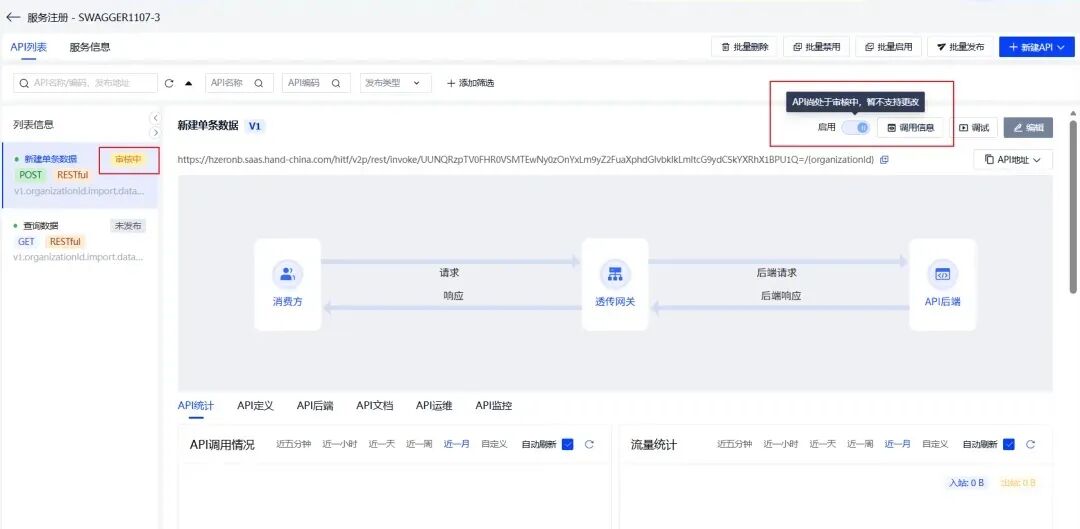1080x529 pixels.
Task: Select 自定义 range in 流量统计
Action: tap(935, 444)
